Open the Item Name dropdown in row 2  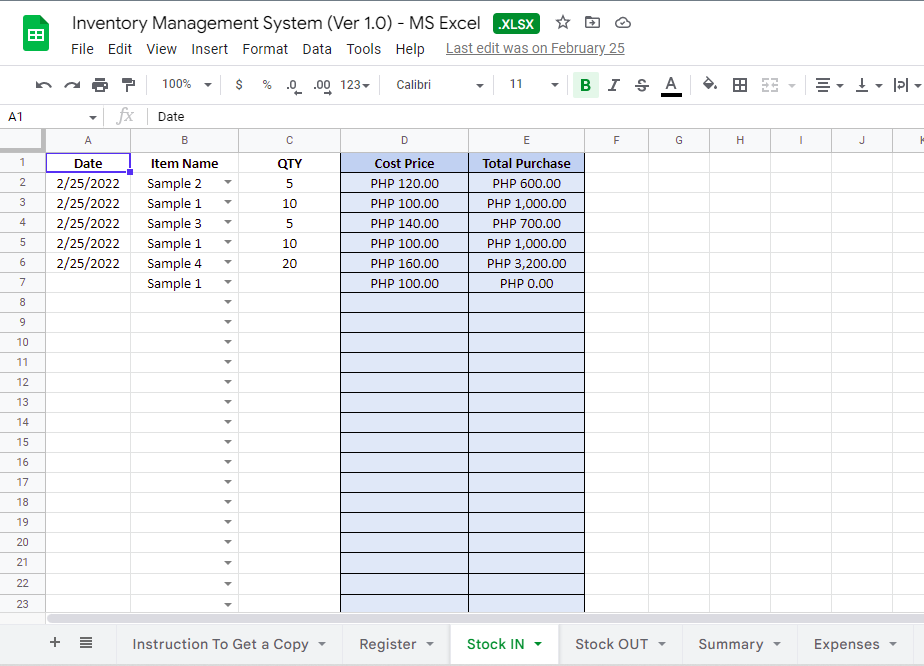228,183
